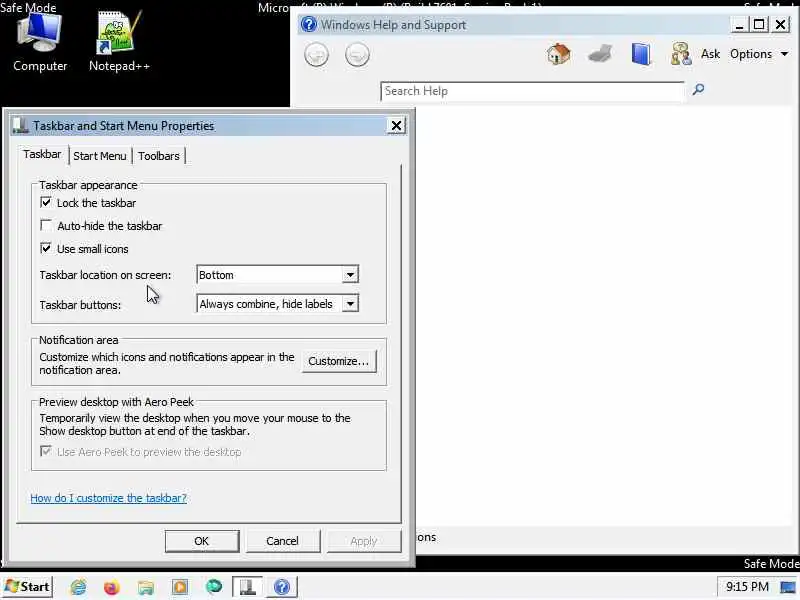Image resolution: width=800 pixels, height=600 pixels.
Task: Click the Cancel button
Action: click(x=282, y=541)
